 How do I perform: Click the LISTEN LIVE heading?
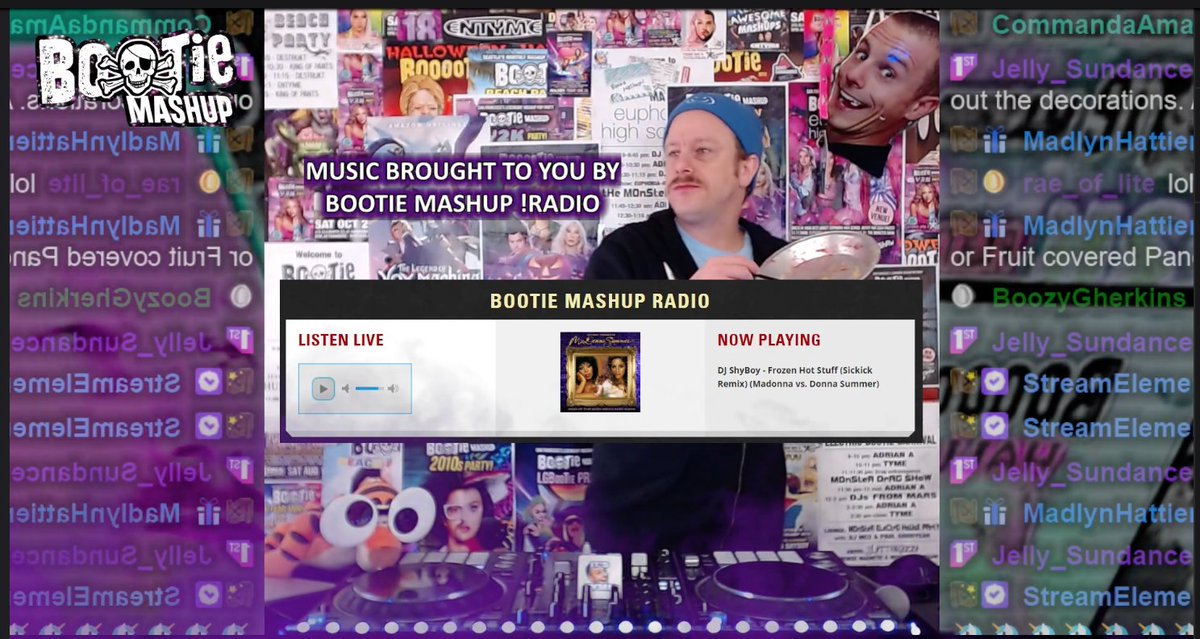(341, 339)
